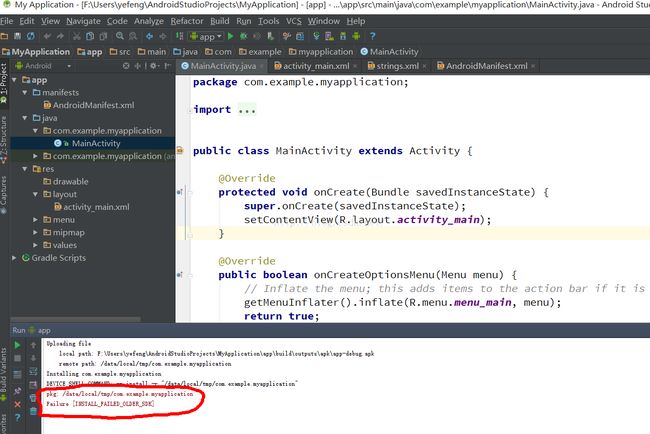This screenshot has width=650, height=434.
Task: Click the Help question mark toolbar icon
Action: click(372, 36)
